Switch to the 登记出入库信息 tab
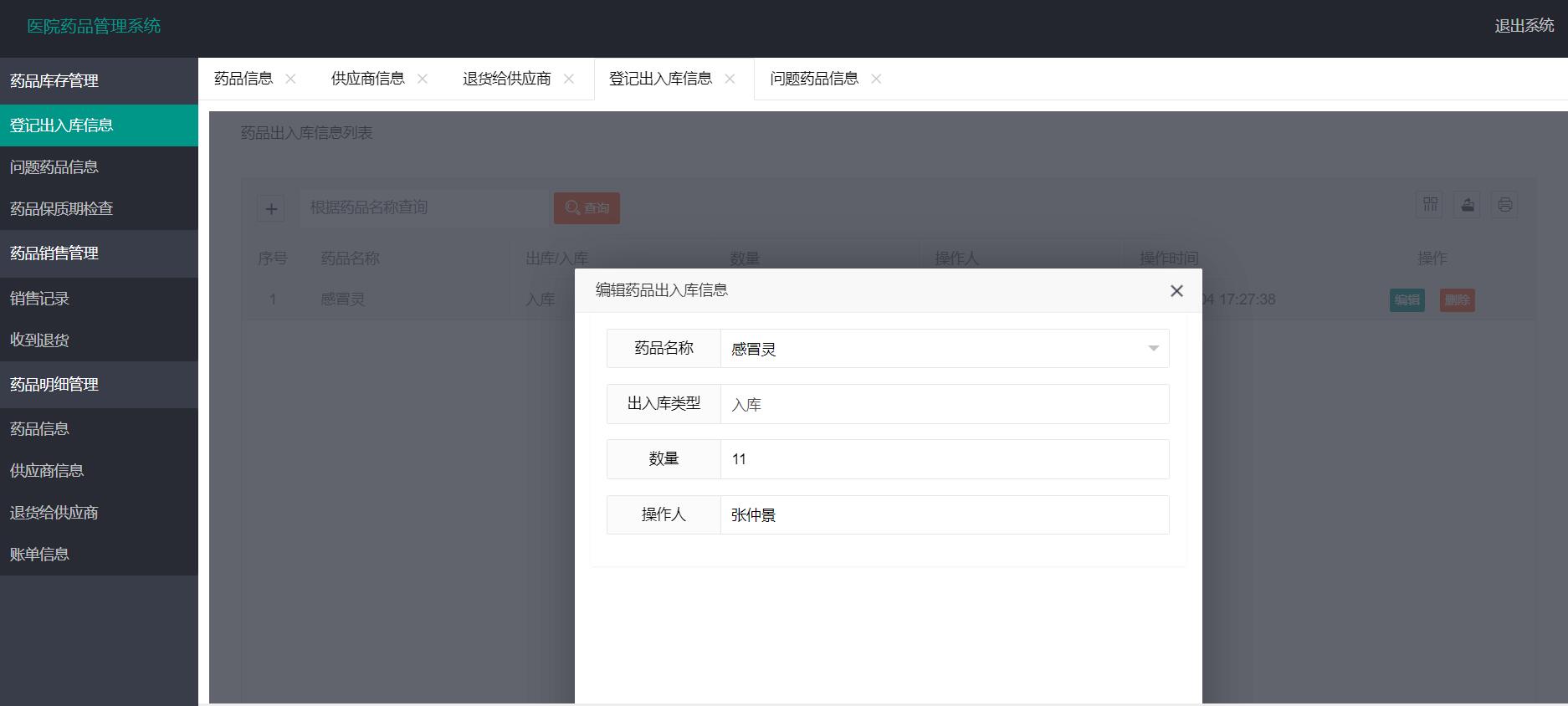Screen dimensions: 1568x706 660,79
